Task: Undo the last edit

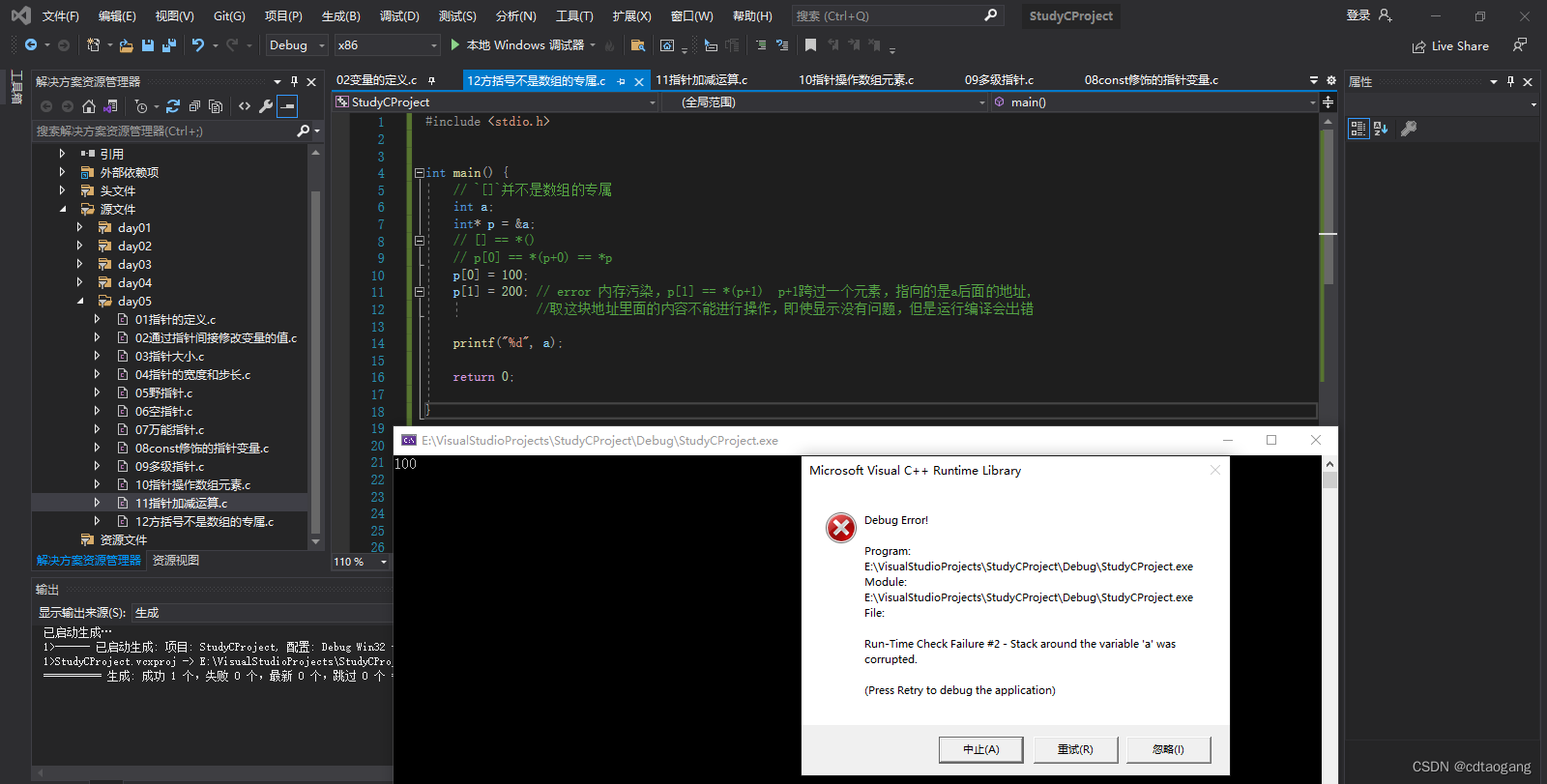Action: 198,45
